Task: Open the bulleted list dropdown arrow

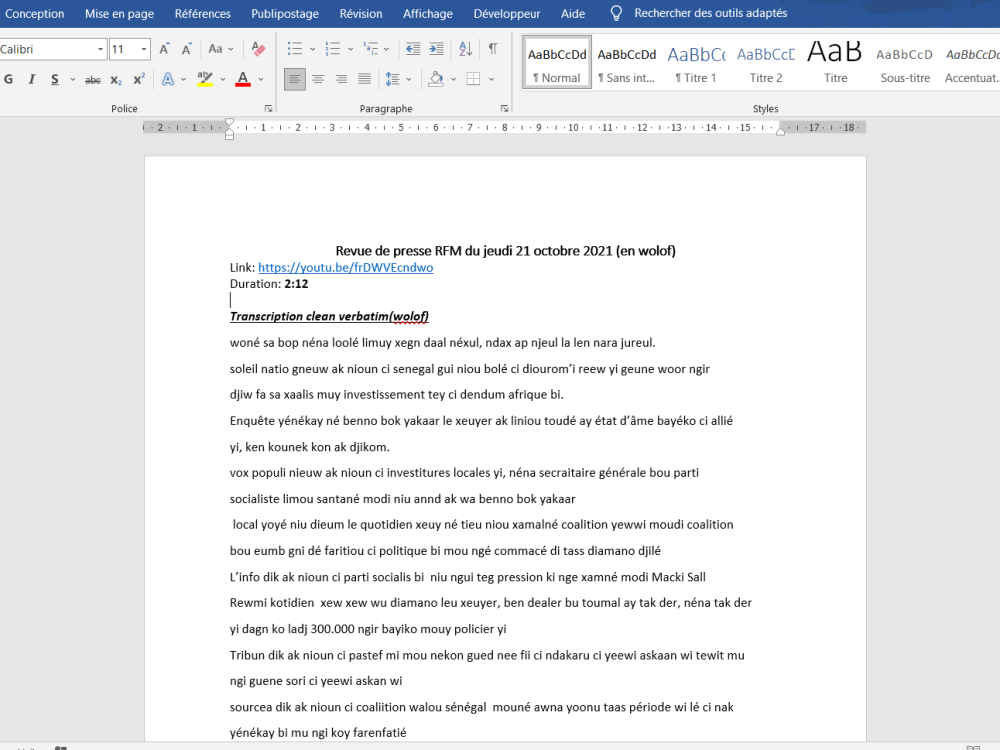Action: (313, 48)
